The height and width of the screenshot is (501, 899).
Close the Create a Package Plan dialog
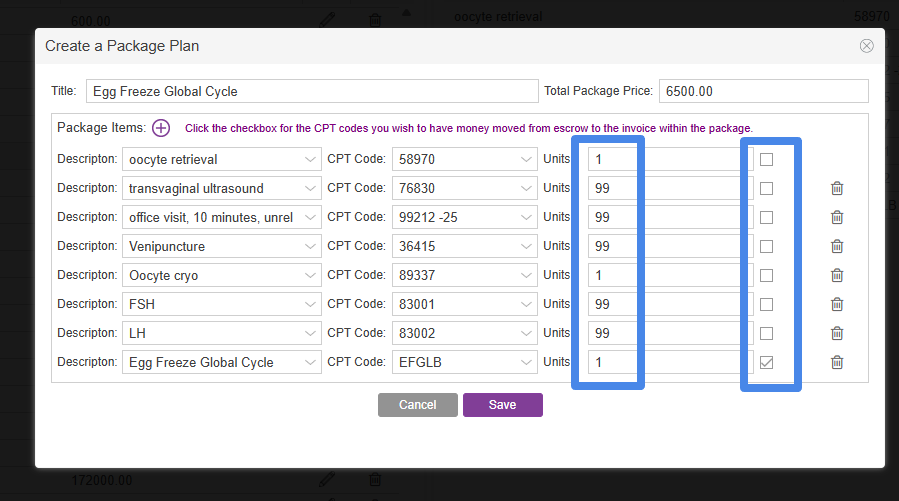[x=866, y=46]
